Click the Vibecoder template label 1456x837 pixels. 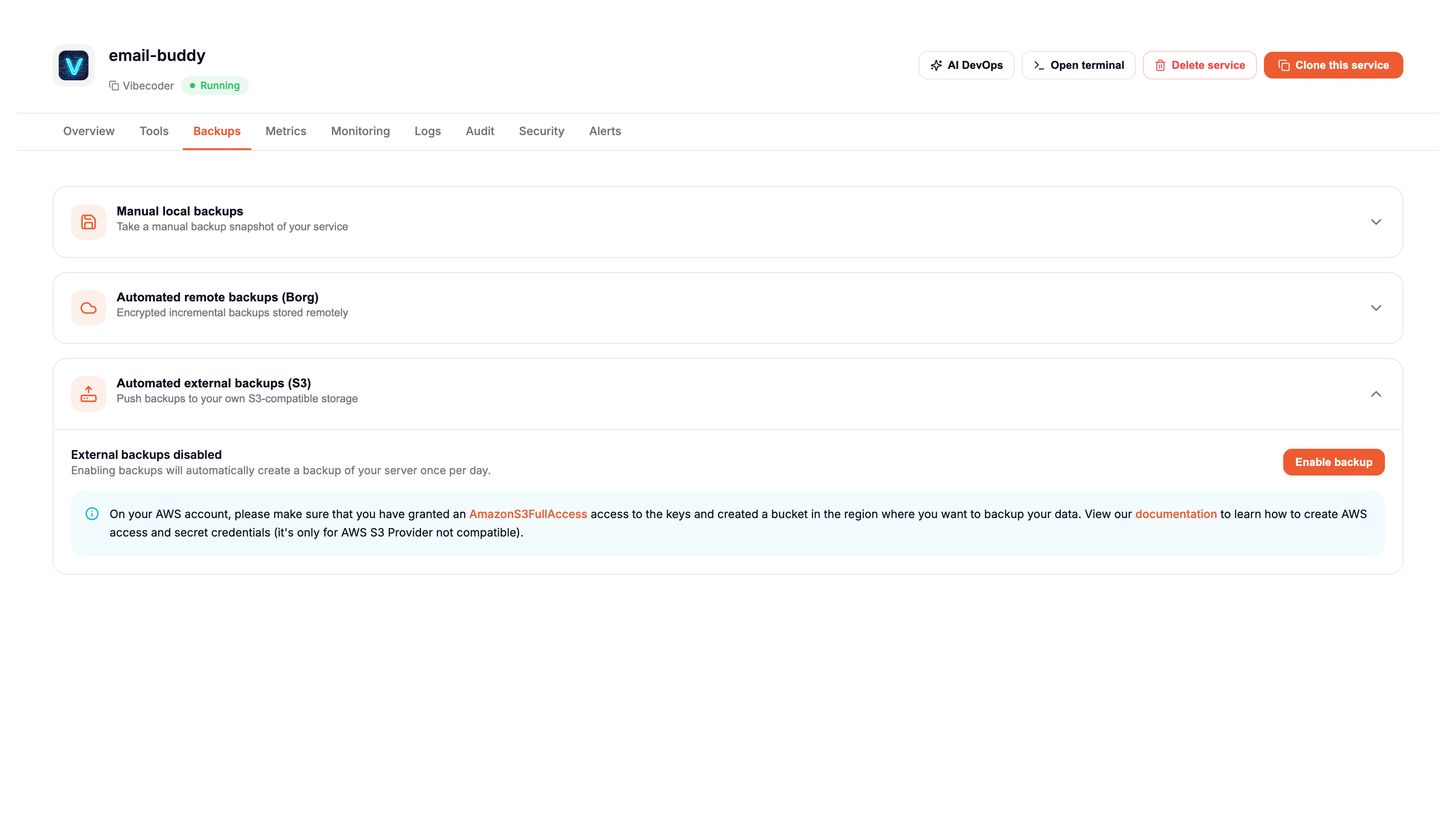click(x=148, y=86)
